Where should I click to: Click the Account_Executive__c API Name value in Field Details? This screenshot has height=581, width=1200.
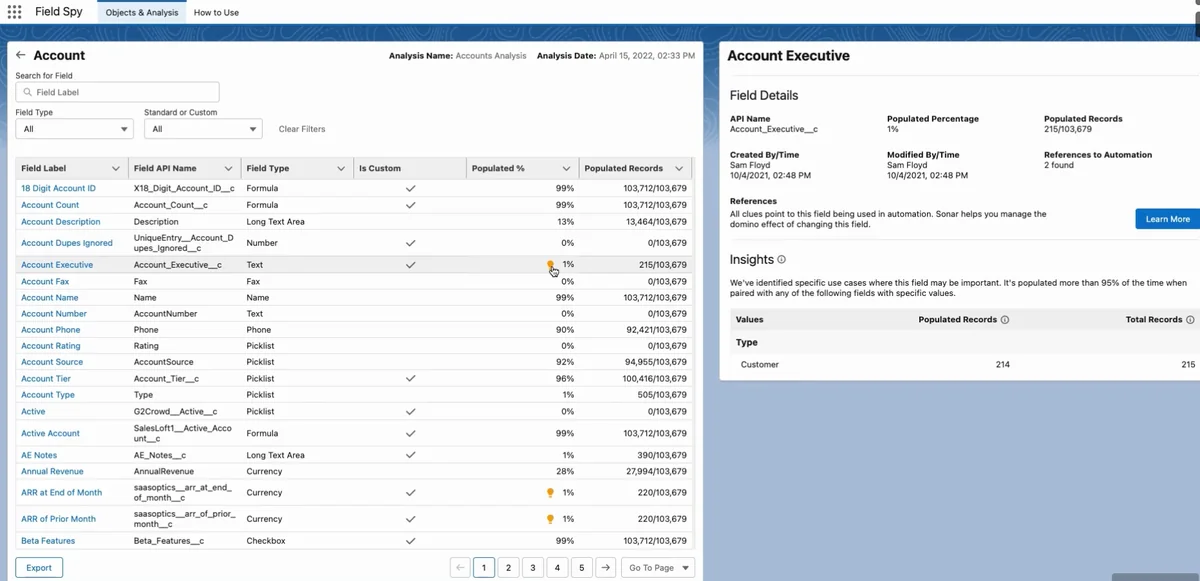click(774, 129)
